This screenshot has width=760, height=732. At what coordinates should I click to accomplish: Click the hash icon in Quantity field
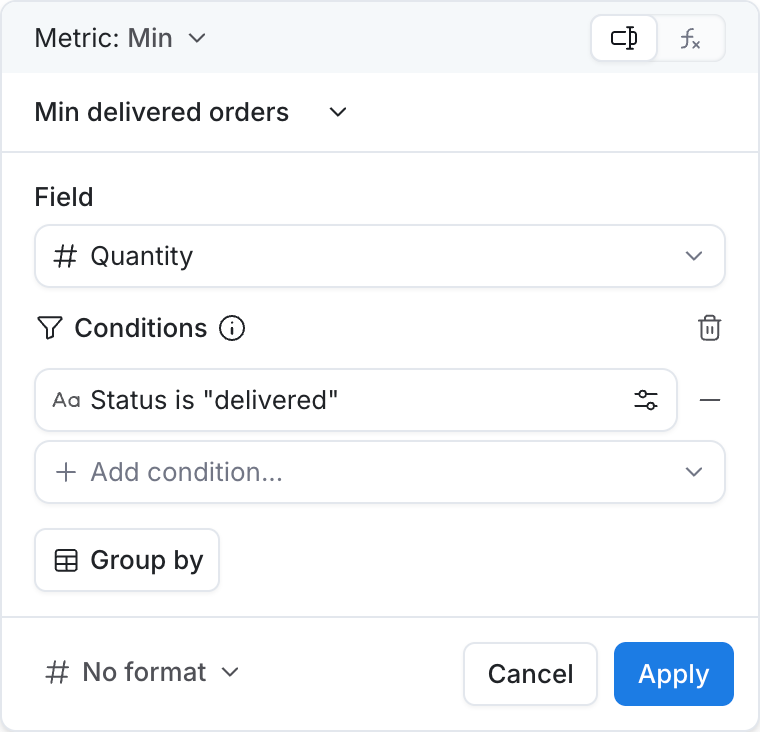[x=65, y=256]
